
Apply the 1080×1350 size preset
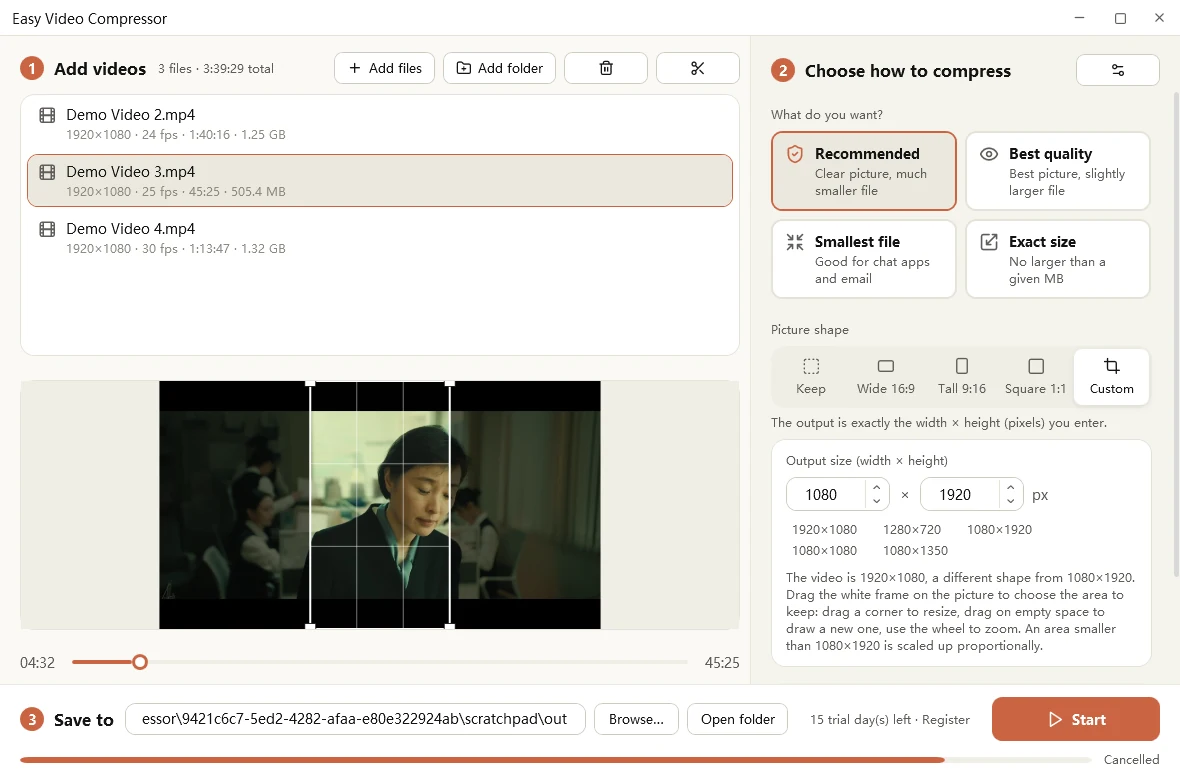pos(915,551)
